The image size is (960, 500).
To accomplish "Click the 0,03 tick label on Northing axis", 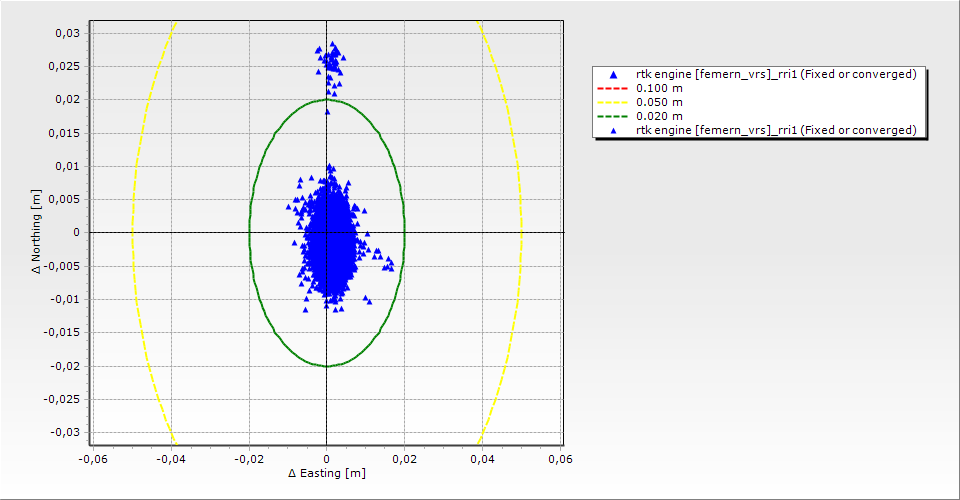I will (67, 33).
